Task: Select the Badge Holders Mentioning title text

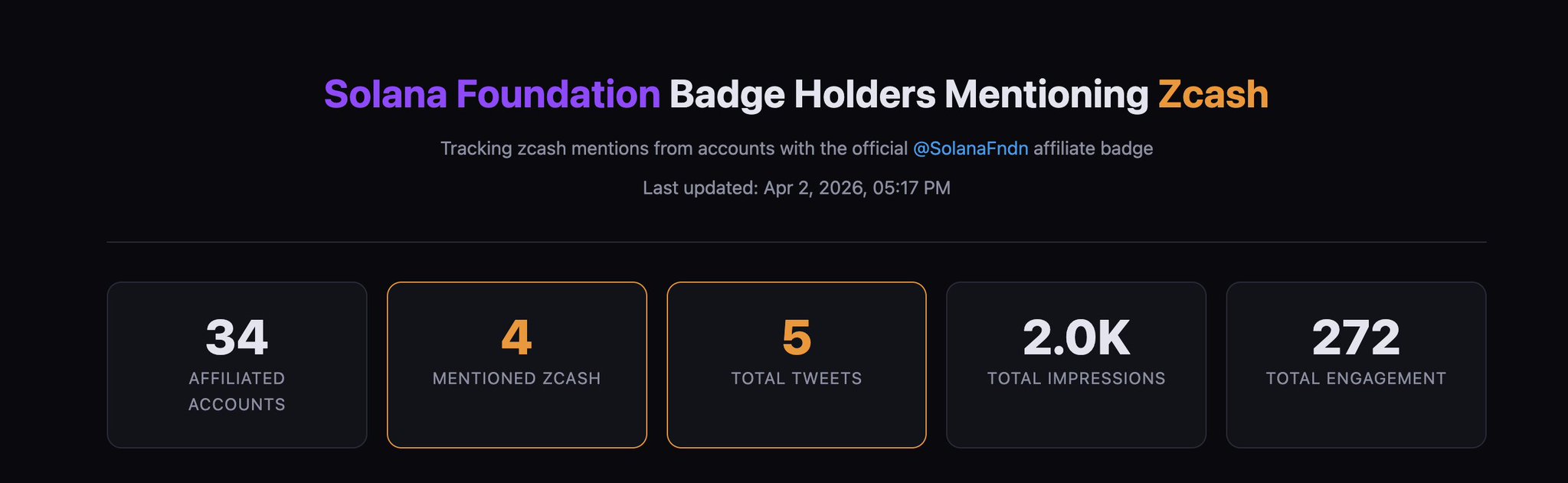Action: [908, 95]
